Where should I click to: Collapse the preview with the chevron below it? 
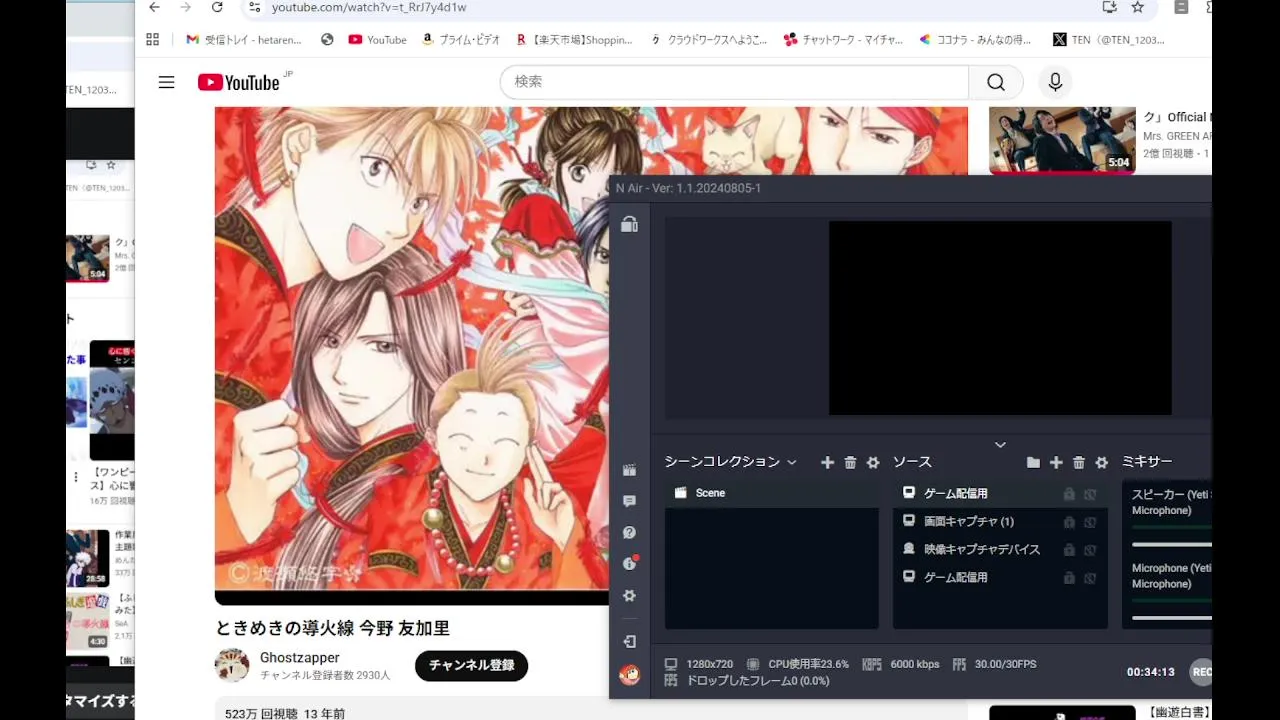(x=1000, y=445)
